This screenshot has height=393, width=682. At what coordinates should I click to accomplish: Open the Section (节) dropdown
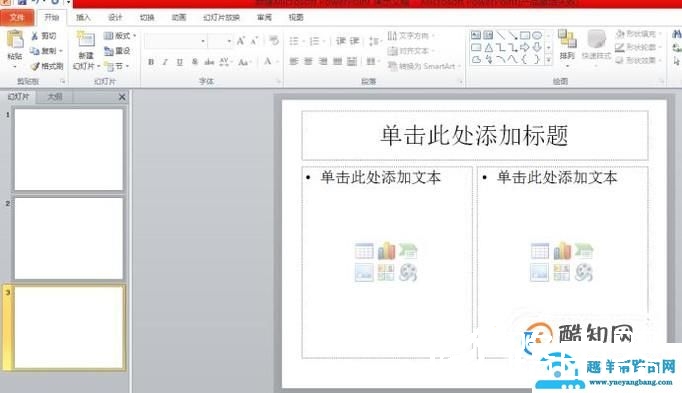tap(117, 66)
